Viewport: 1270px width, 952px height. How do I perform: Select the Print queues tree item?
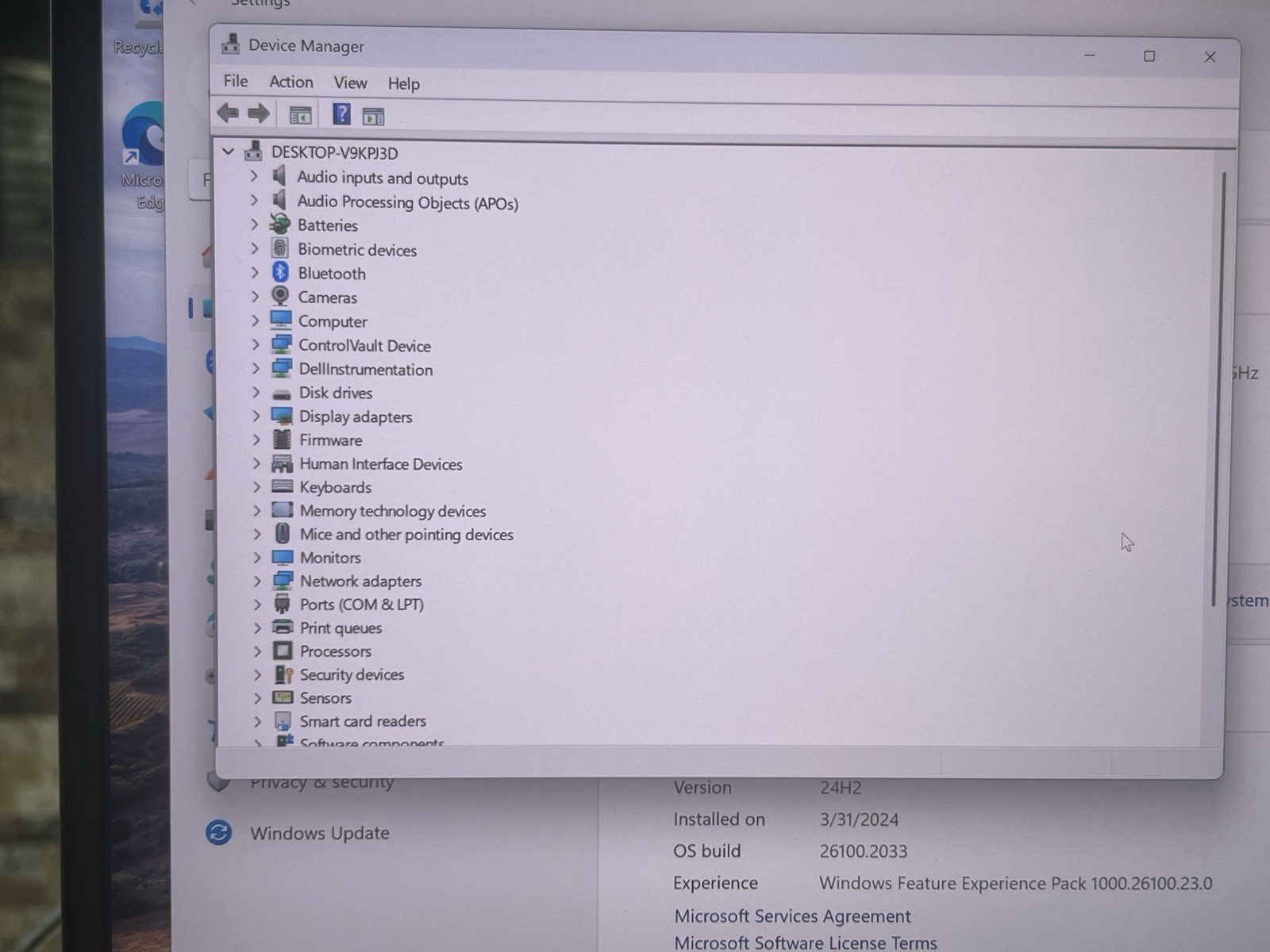pyautogui.click(x=341, y=628)
